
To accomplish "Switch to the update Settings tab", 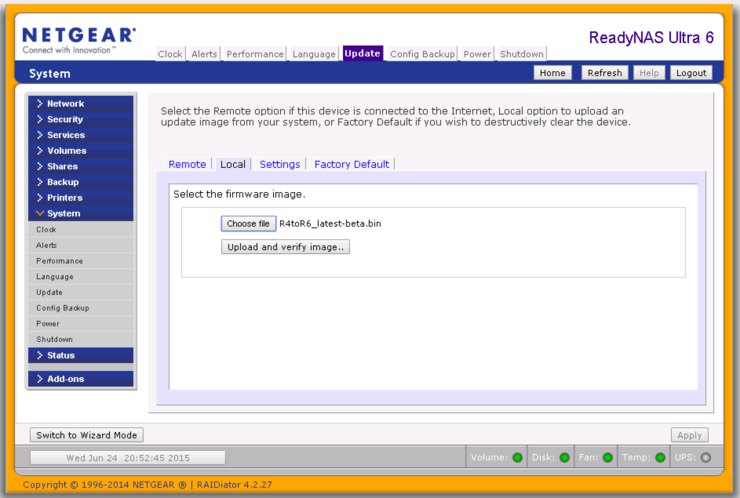I will (x=280, y=164).
